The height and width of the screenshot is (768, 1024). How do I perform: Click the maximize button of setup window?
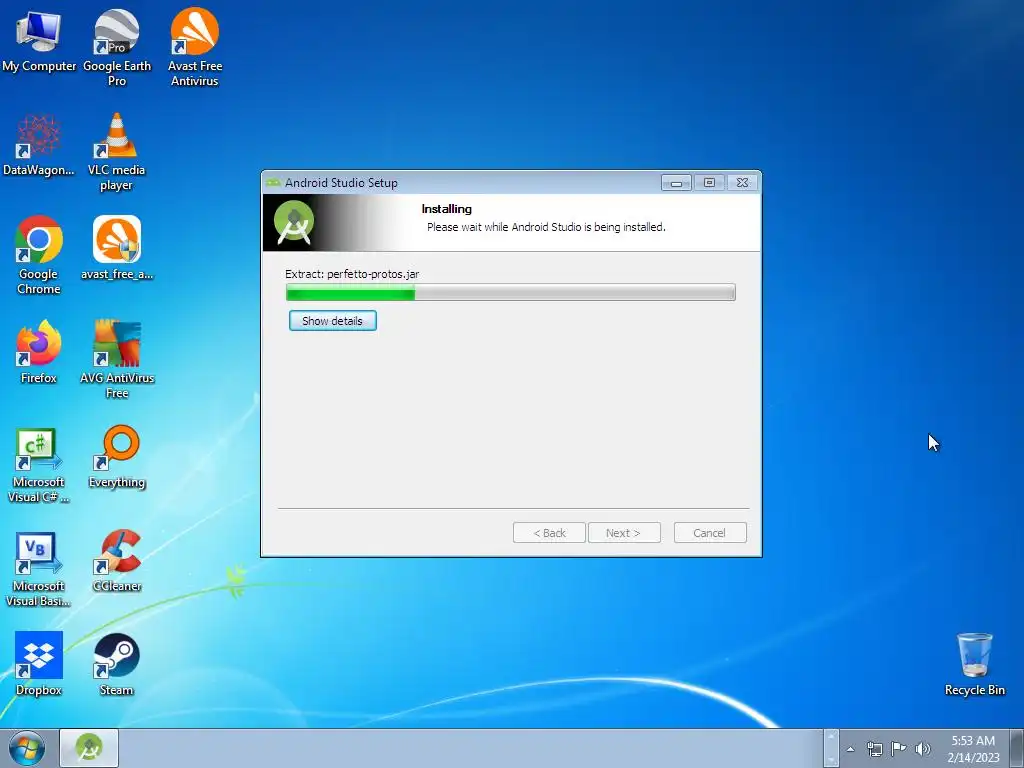[x=709, y=183]
